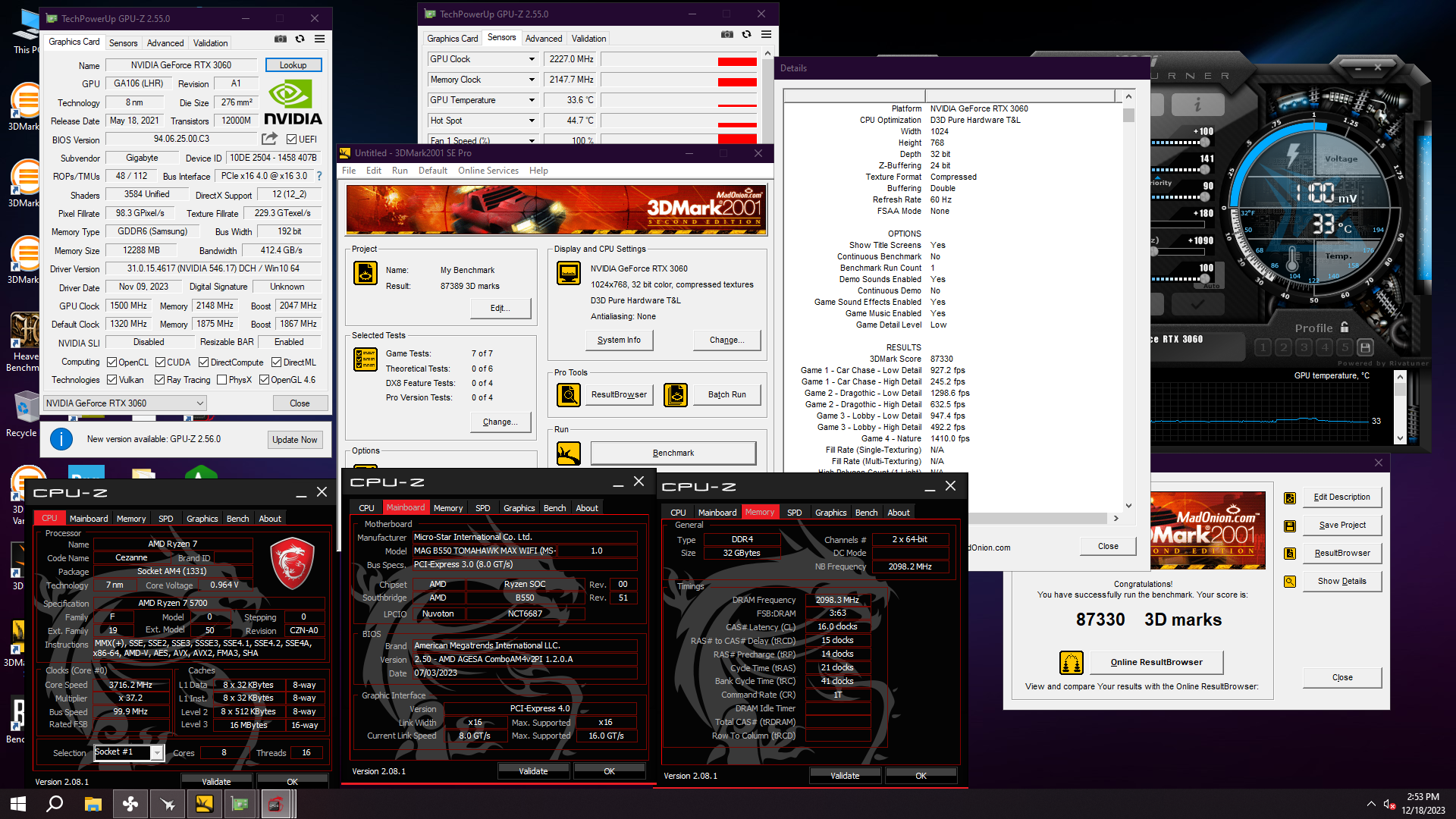
Task: Click the Lookup button in GPU-Z
Action: click(293, 65)
